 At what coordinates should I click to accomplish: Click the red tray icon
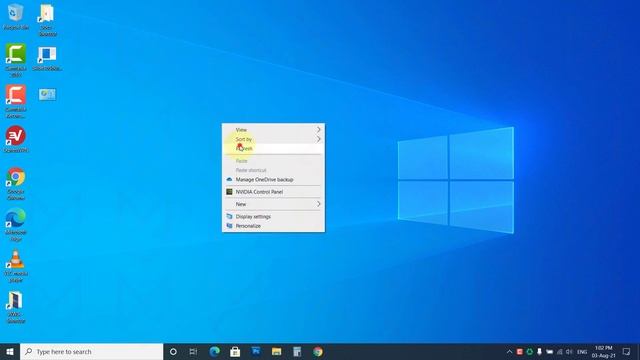(x=520, y=351)
